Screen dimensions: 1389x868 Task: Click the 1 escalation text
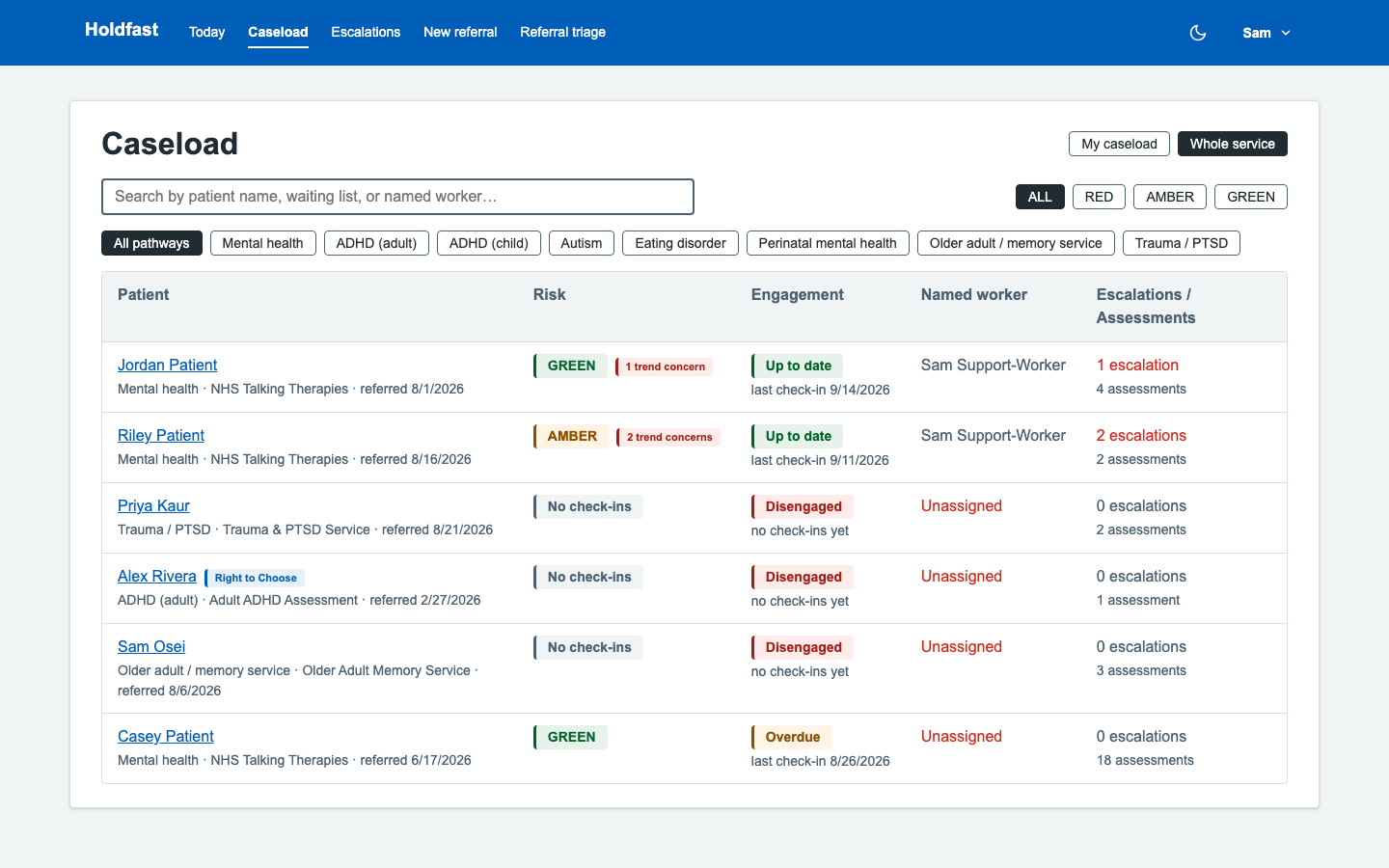pyautogui.click(x=1137, y=365)
